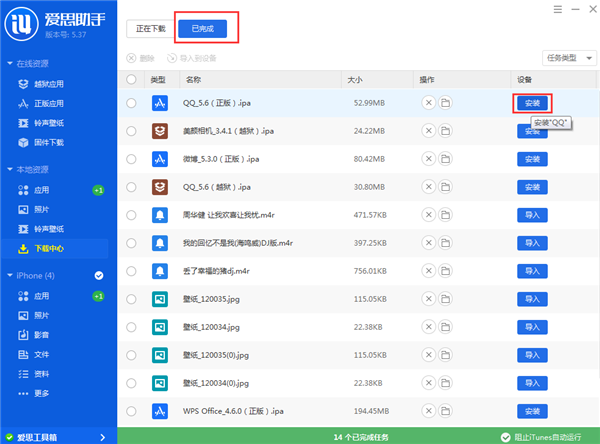Install WPS Office_4.6.0 to device
Viewport: 600px width, 444px height.
pos(532,411)
